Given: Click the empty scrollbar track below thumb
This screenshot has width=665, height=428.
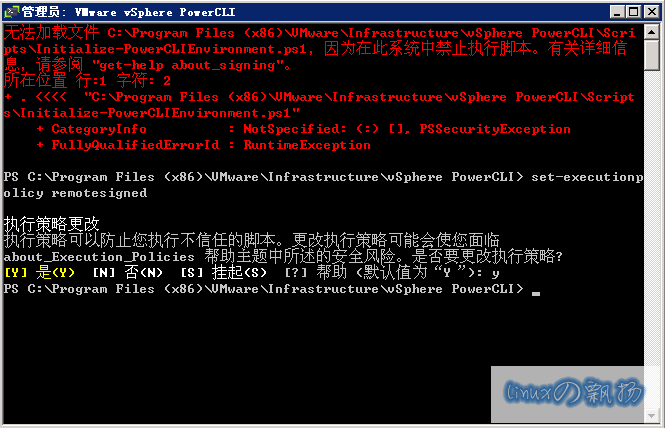Looking at the screenshot, I should click(651, 240).
